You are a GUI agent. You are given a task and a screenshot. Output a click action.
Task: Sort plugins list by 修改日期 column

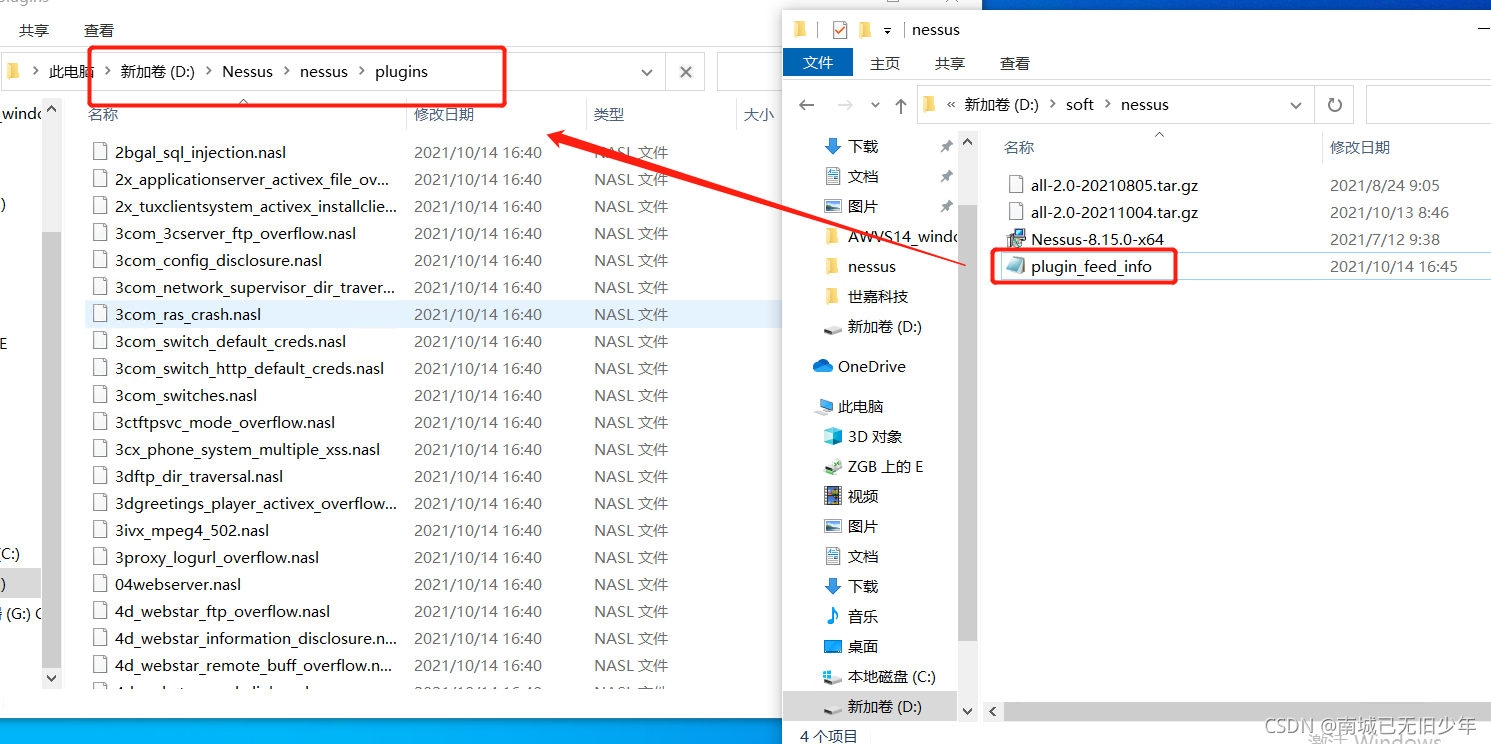[x=444, y=114]
